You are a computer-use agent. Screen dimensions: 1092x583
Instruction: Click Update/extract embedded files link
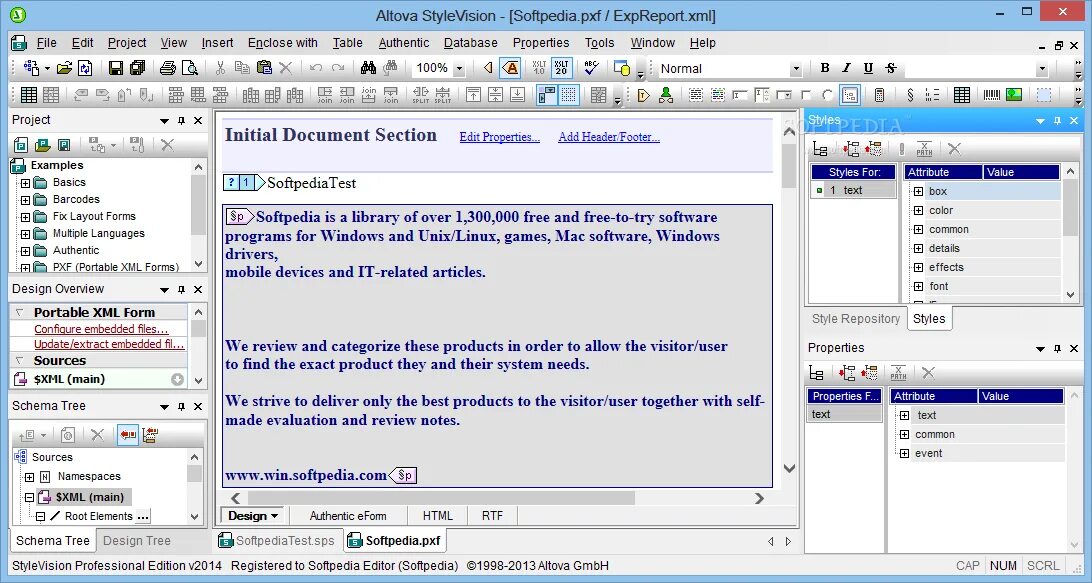coord(109,344)
